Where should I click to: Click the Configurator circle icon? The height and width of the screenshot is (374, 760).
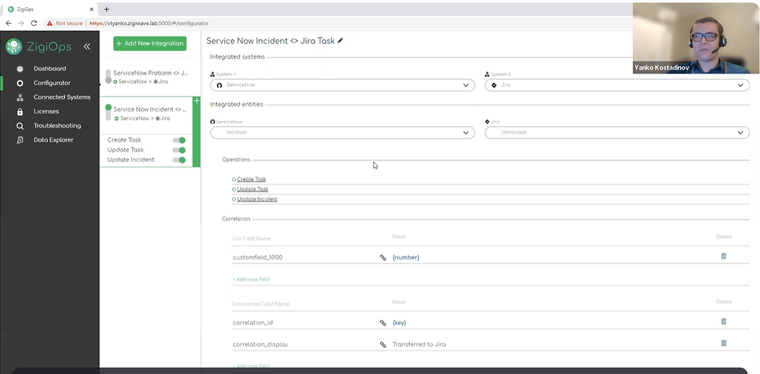pyautogui.click(x=20, y=83)
